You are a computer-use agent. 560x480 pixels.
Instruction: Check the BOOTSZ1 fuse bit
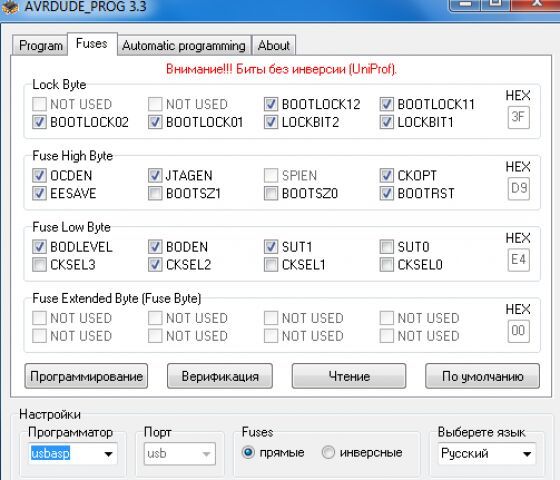pos(155,193)
